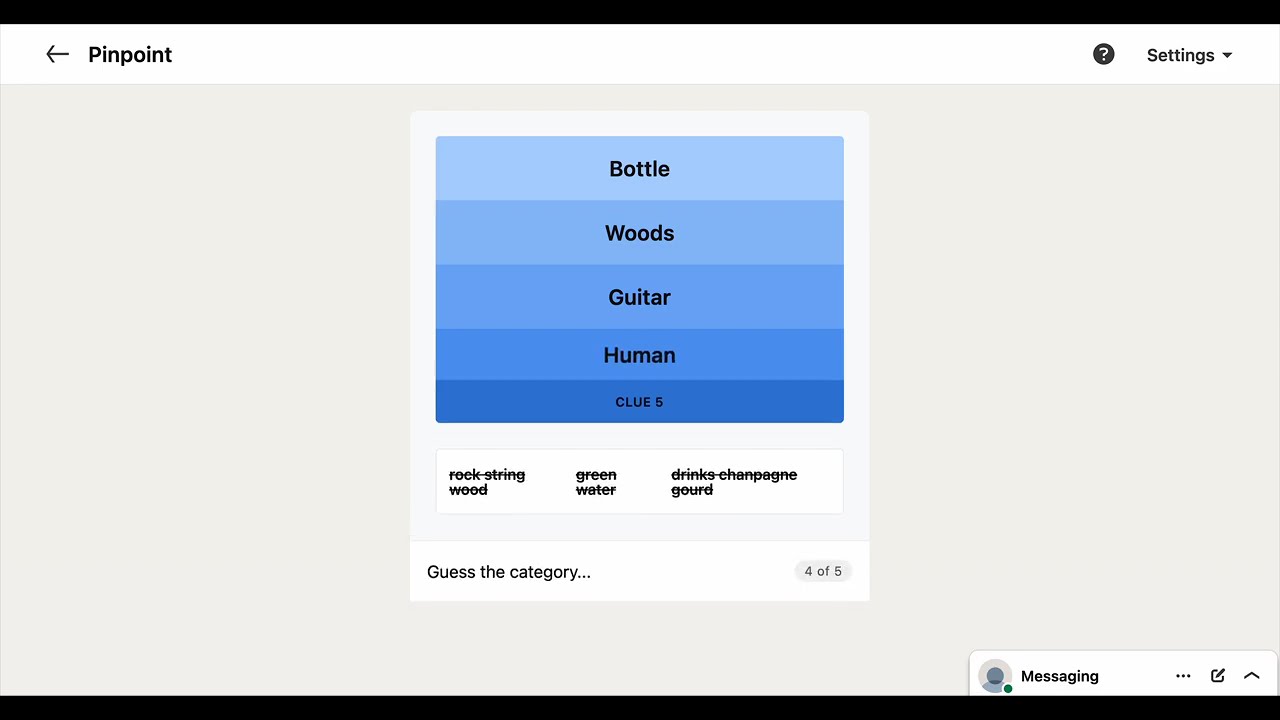Select the Guitar clue row
Screen dimensions: 1280x720
pos(639,297)
